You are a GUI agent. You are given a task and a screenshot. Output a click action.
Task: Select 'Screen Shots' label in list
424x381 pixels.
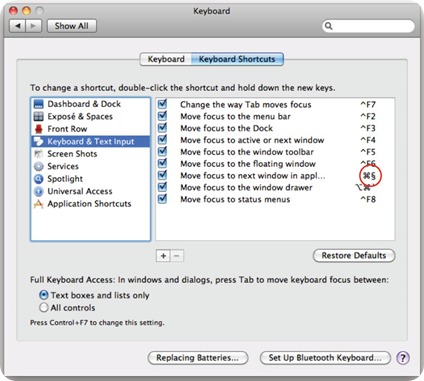(x=72, y=154)
